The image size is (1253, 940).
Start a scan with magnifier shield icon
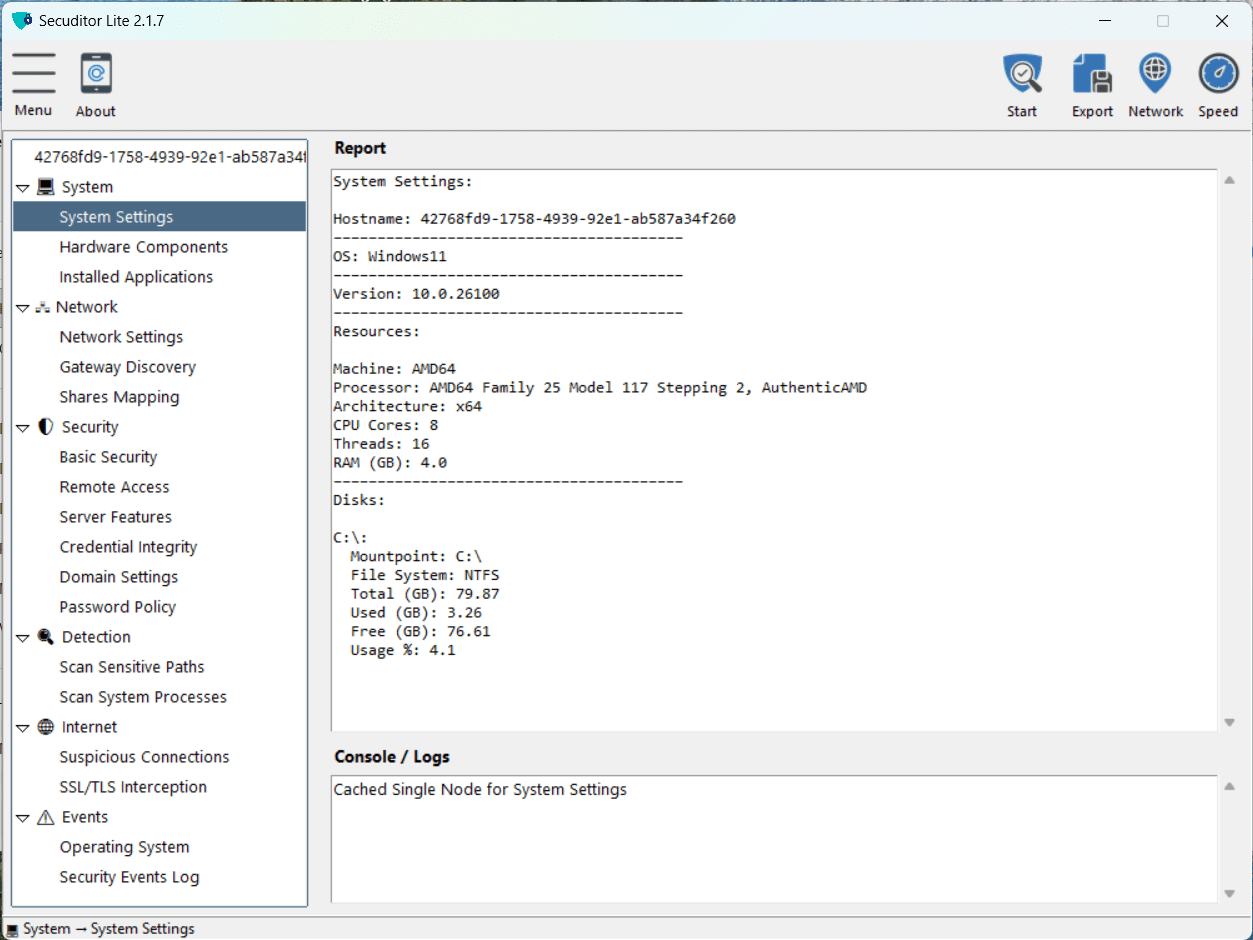1022,73
